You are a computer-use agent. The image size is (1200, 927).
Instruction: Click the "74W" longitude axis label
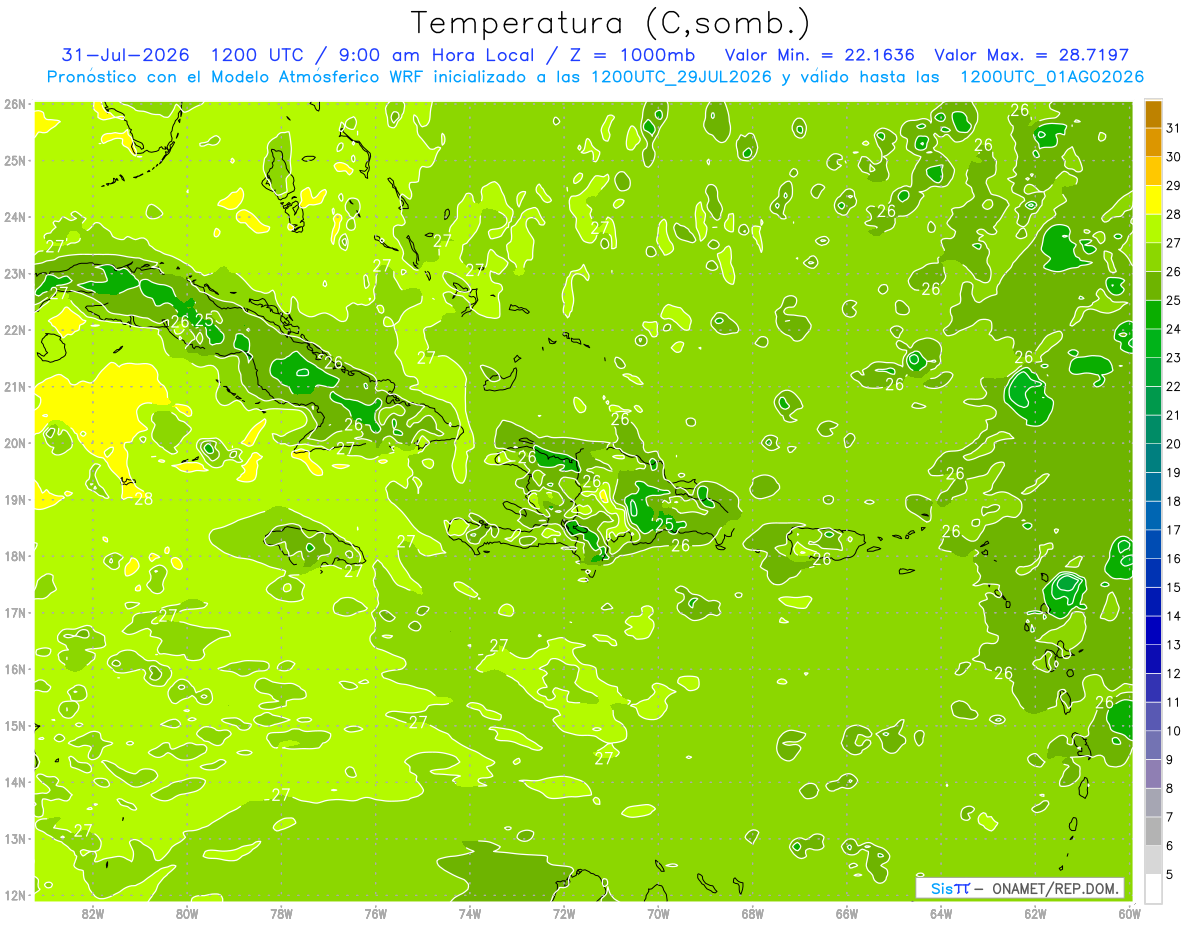point(470,913)
